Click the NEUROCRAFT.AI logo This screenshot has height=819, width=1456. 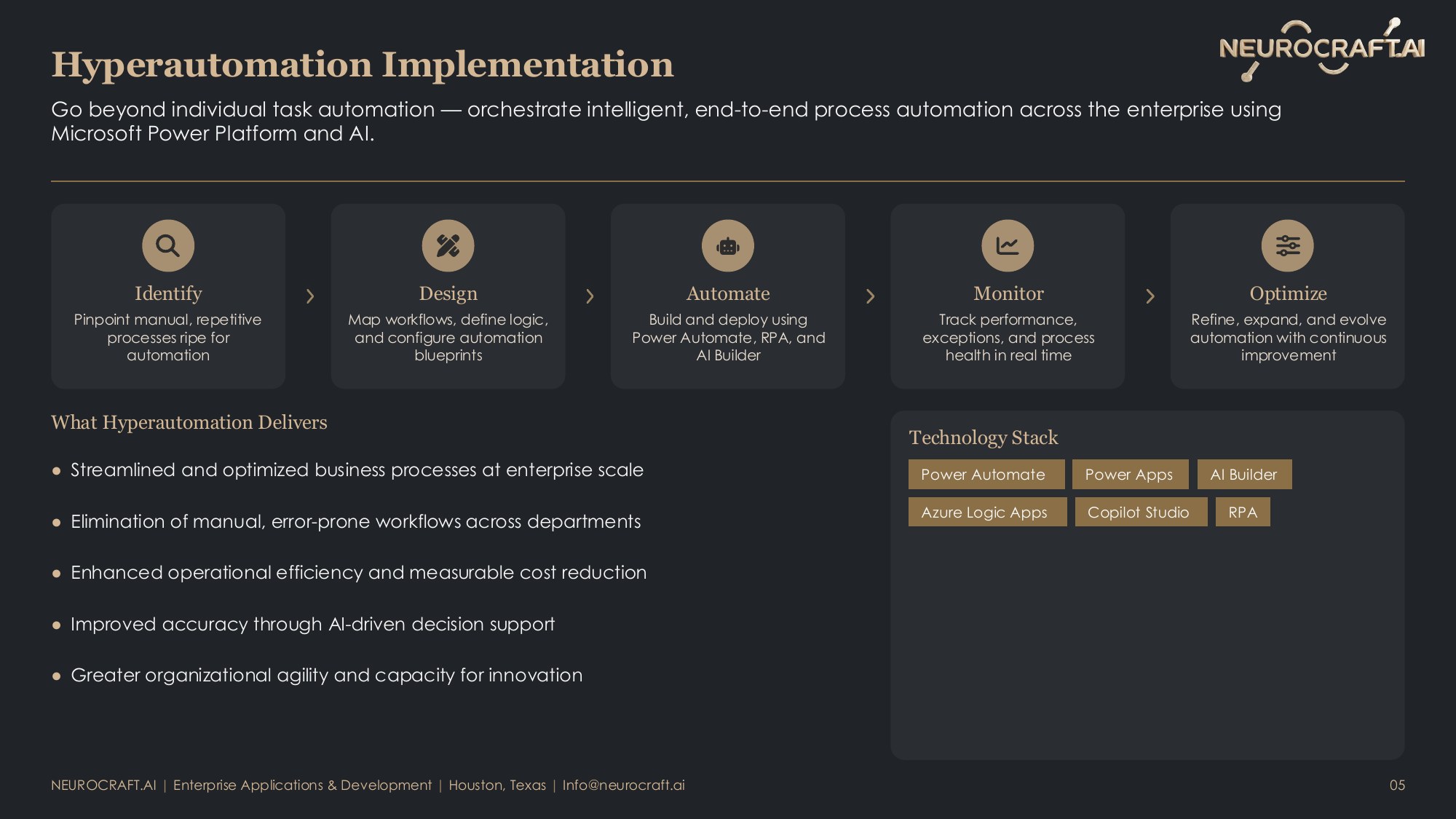1322,49
